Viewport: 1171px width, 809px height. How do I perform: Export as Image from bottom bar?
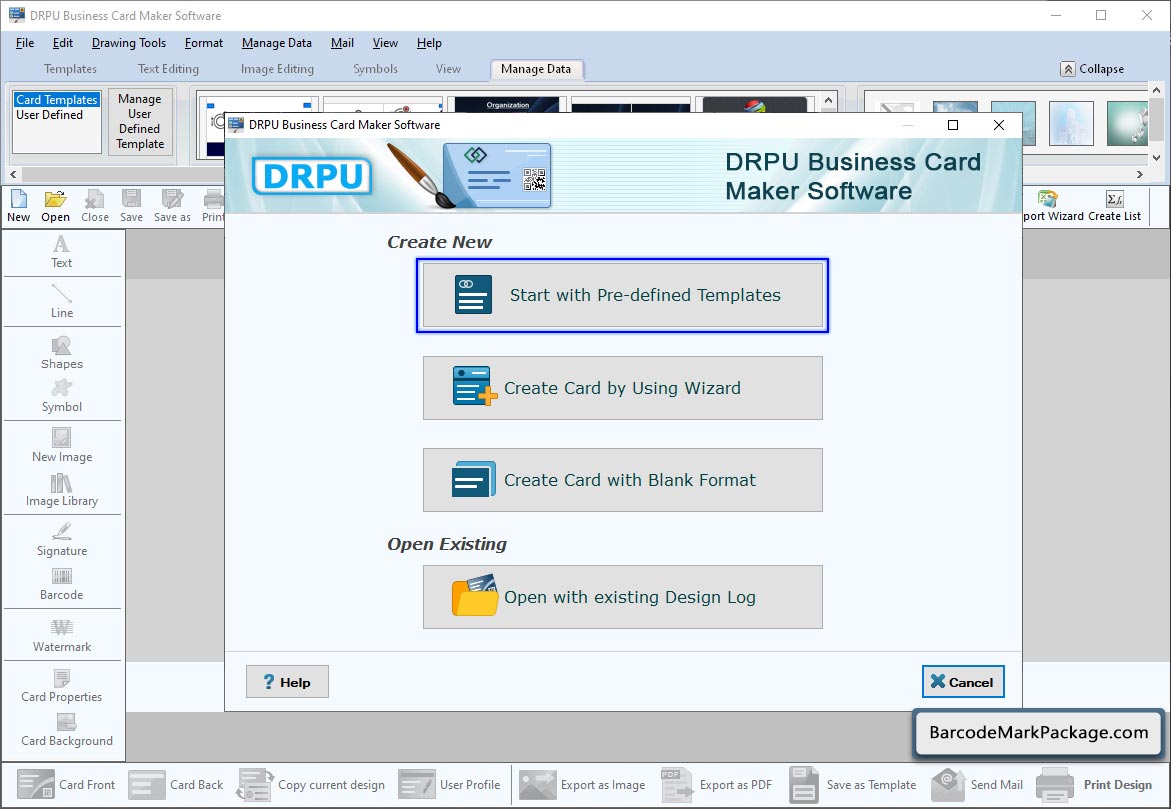point(583,784)
